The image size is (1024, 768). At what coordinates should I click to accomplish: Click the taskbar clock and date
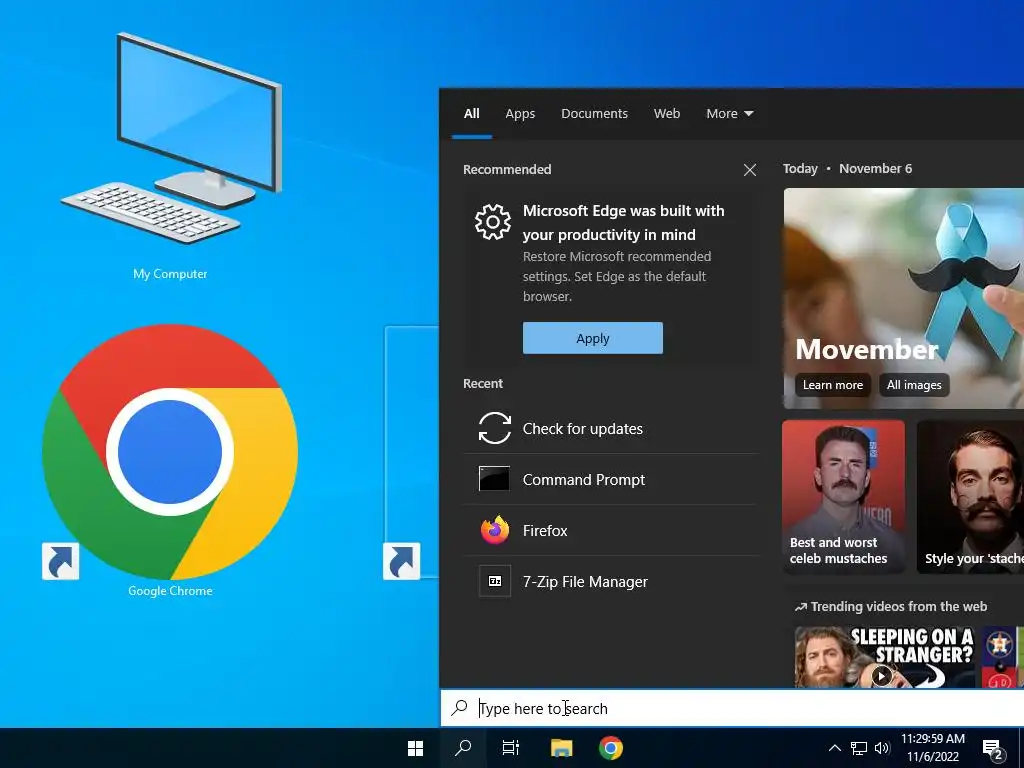(933, 748)
